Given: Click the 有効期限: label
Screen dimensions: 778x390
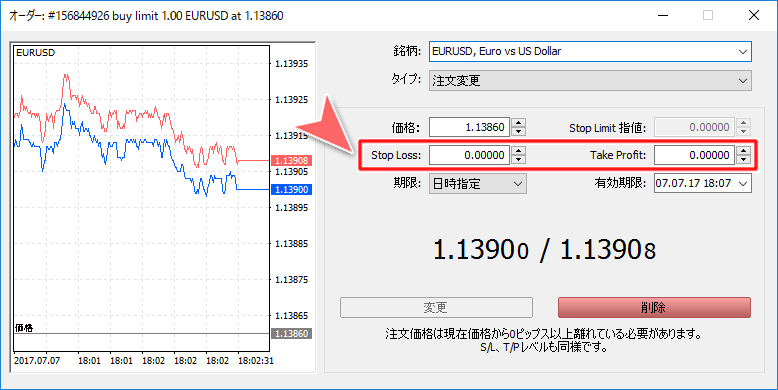Looking at the screenshot, I should pyautogui.click(x=620, y=183).
